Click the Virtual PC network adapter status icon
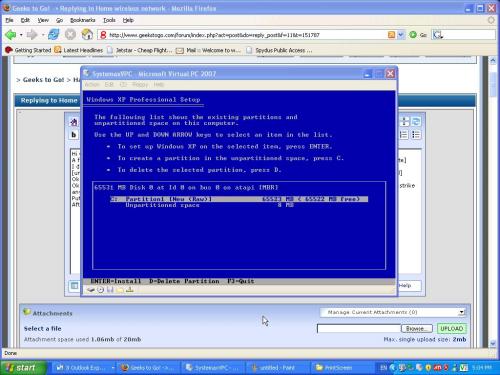500x375 pixels. pyautogui.click(x=130, y=290)
